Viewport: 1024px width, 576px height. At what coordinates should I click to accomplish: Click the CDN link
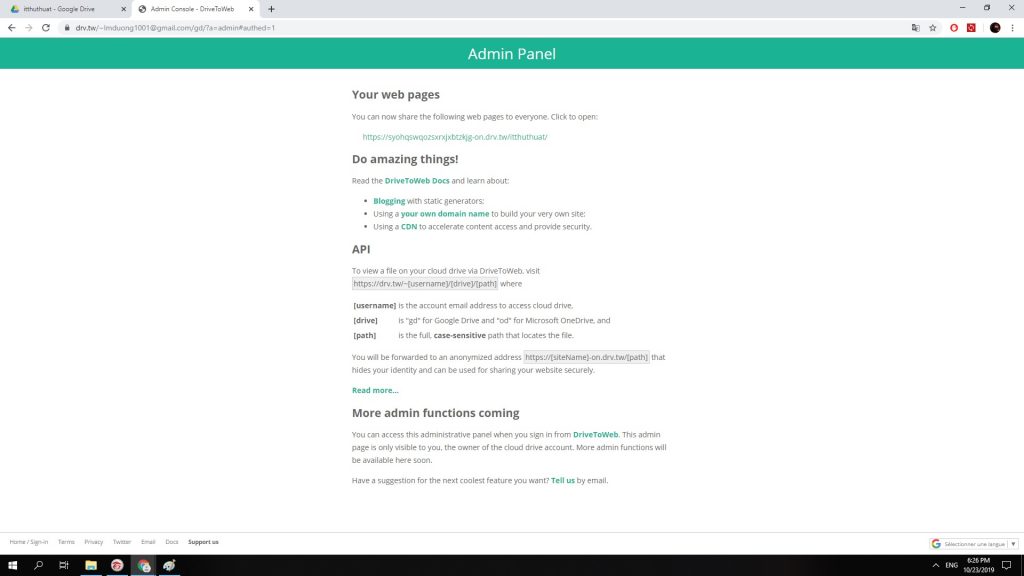click(409, 227)
